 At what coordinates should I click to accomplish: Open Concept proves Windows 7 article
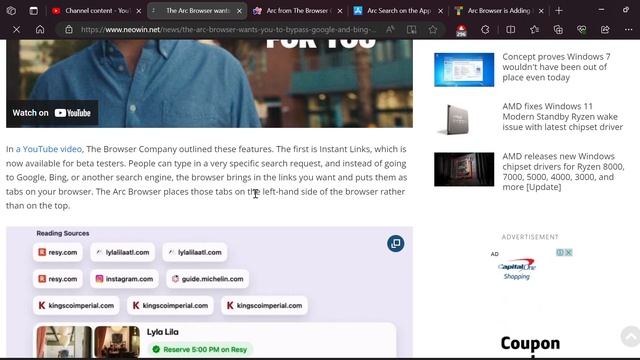[x=556, y=67]
